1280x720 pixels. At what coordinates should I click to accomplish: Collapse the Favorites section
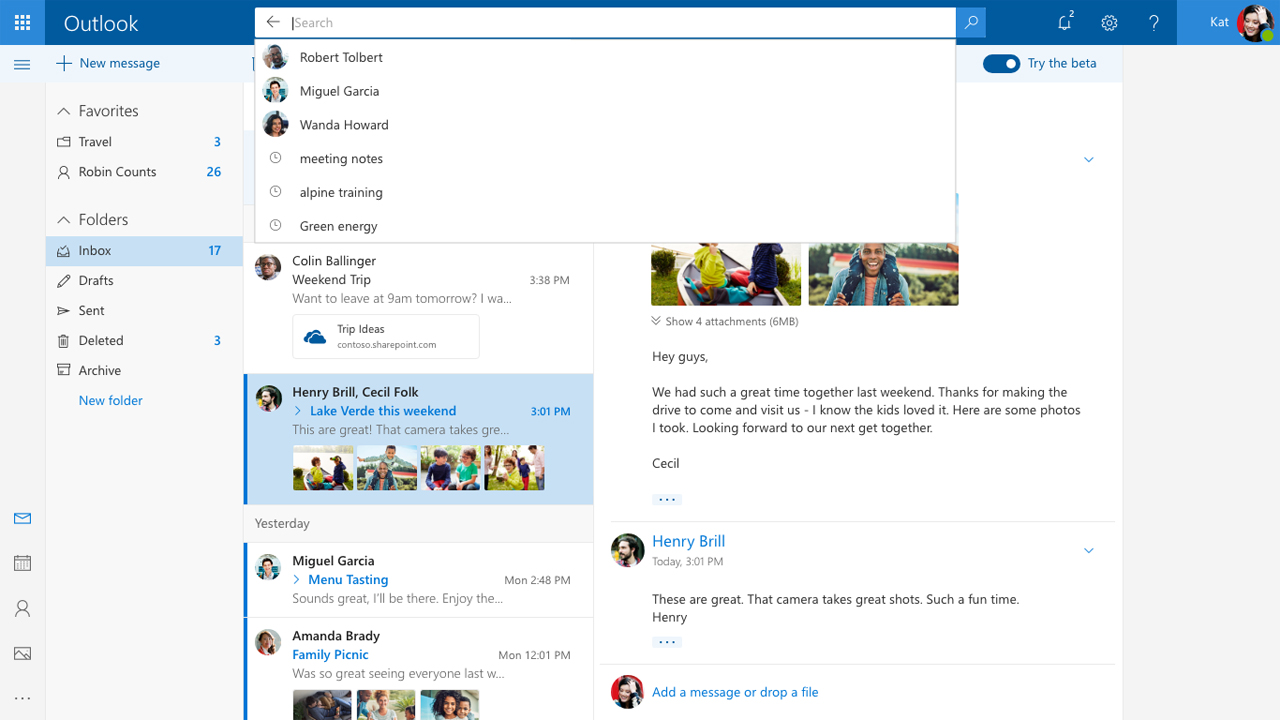tap(62, 110)
